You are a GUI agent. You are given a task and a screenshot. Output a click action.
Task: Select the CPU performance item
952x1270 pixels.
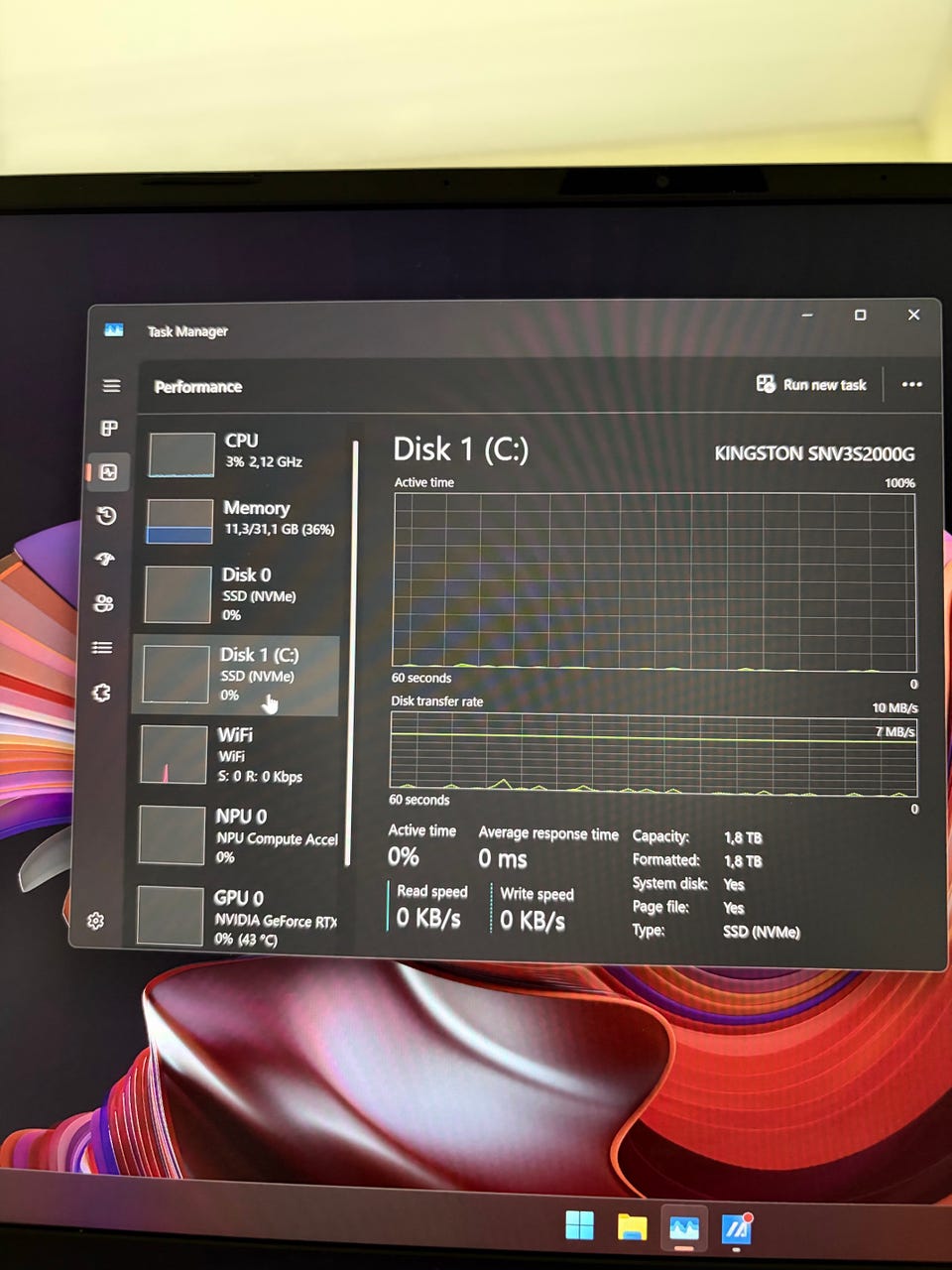pos(243,453)
